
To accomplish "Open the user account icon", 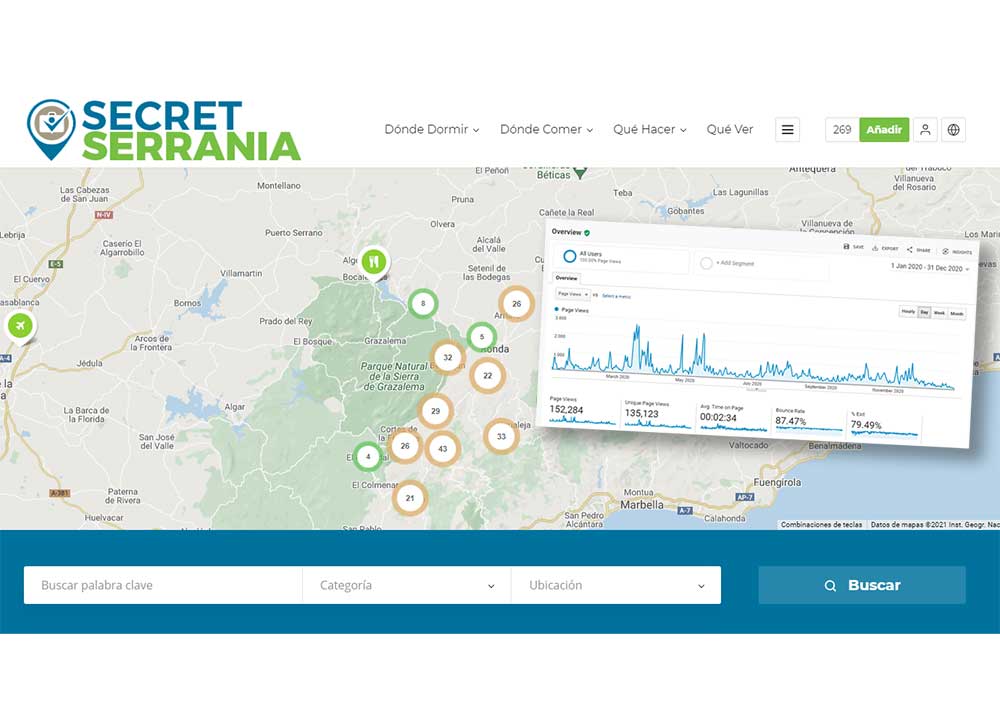I will point(925,130).
